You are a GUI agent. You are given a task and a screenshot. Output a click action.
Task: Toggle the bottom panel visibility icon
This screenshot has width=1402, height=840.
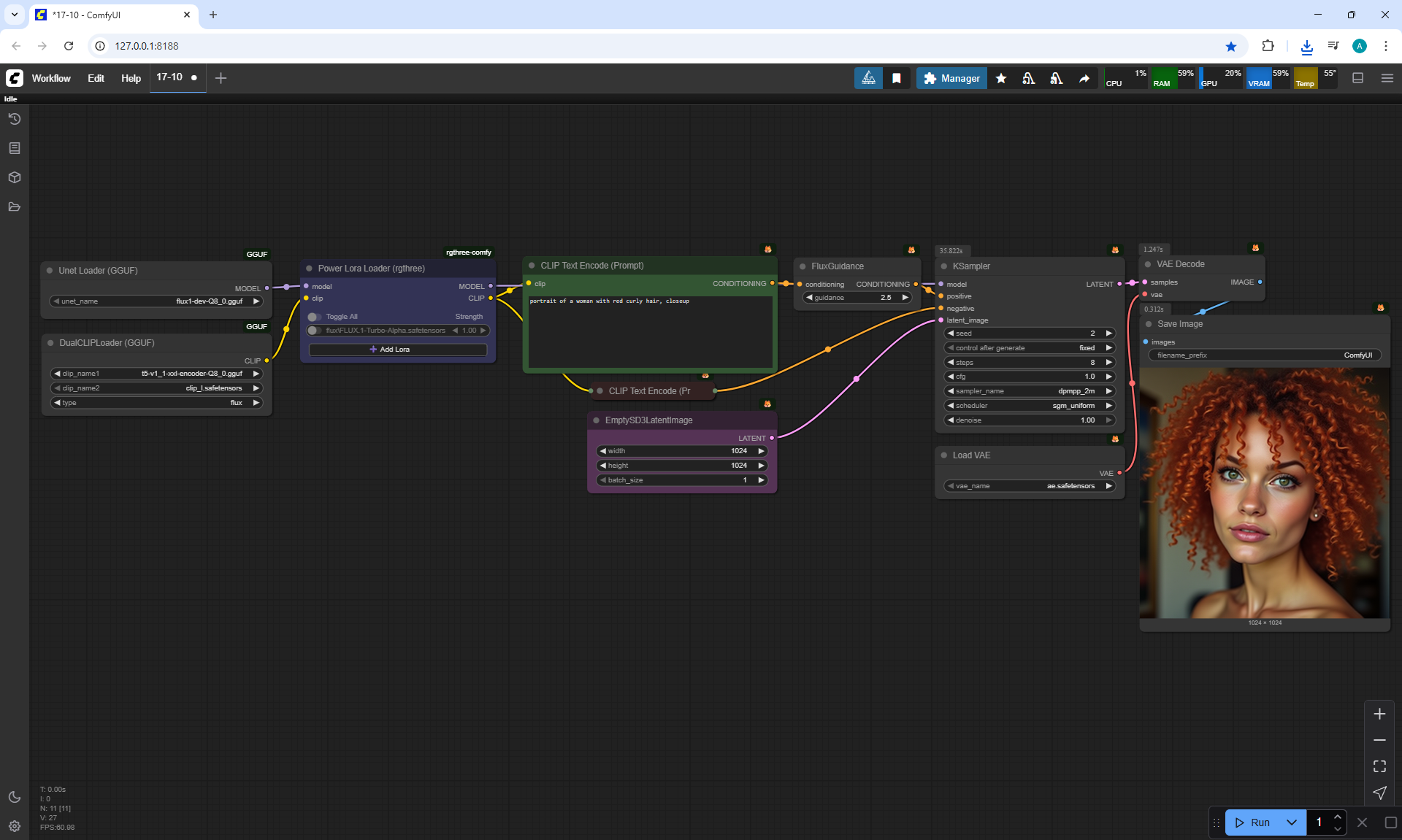(1357, 78)
